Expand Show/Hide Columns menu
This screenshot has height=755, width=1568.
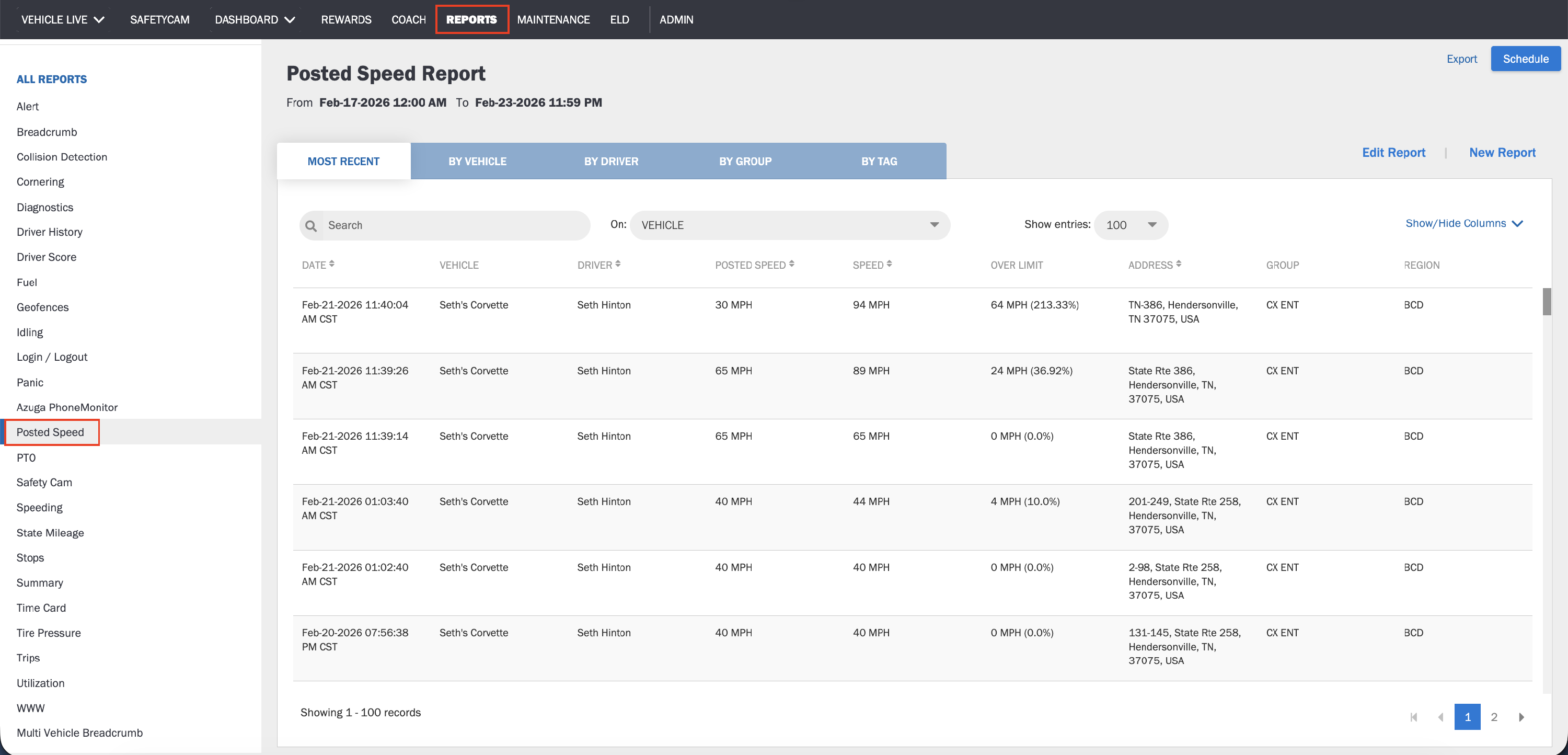point(1463,223)
